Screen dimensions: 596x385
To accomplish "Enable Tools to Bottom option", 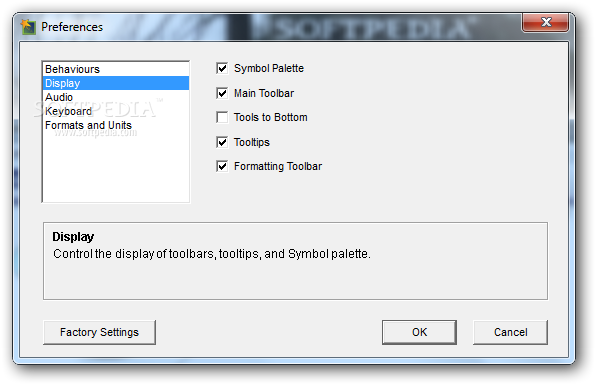I will (222, 117).
